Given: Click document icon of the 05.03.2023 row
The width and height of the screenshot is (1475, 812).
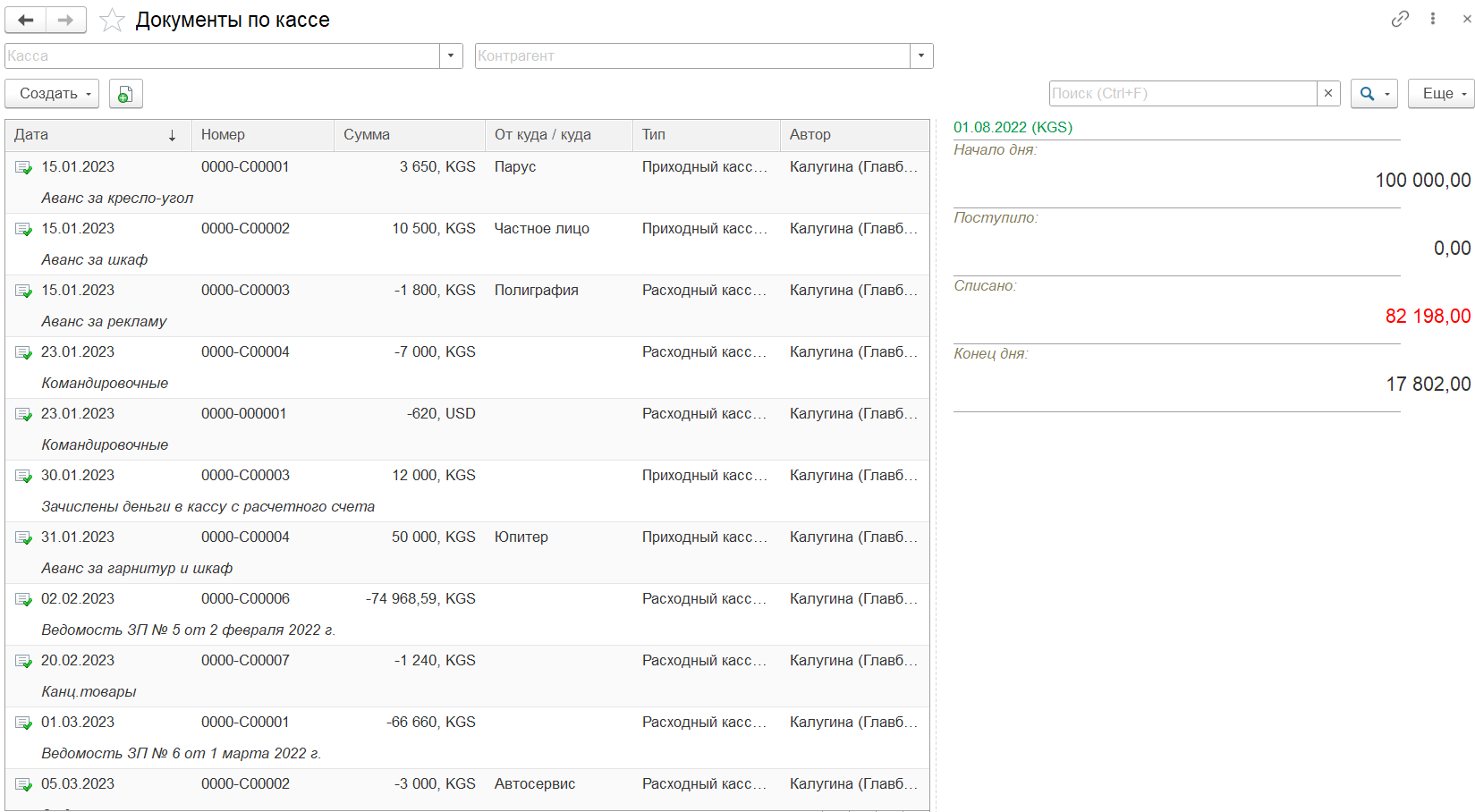Looking at the screenshot, I should coord(23,784).
